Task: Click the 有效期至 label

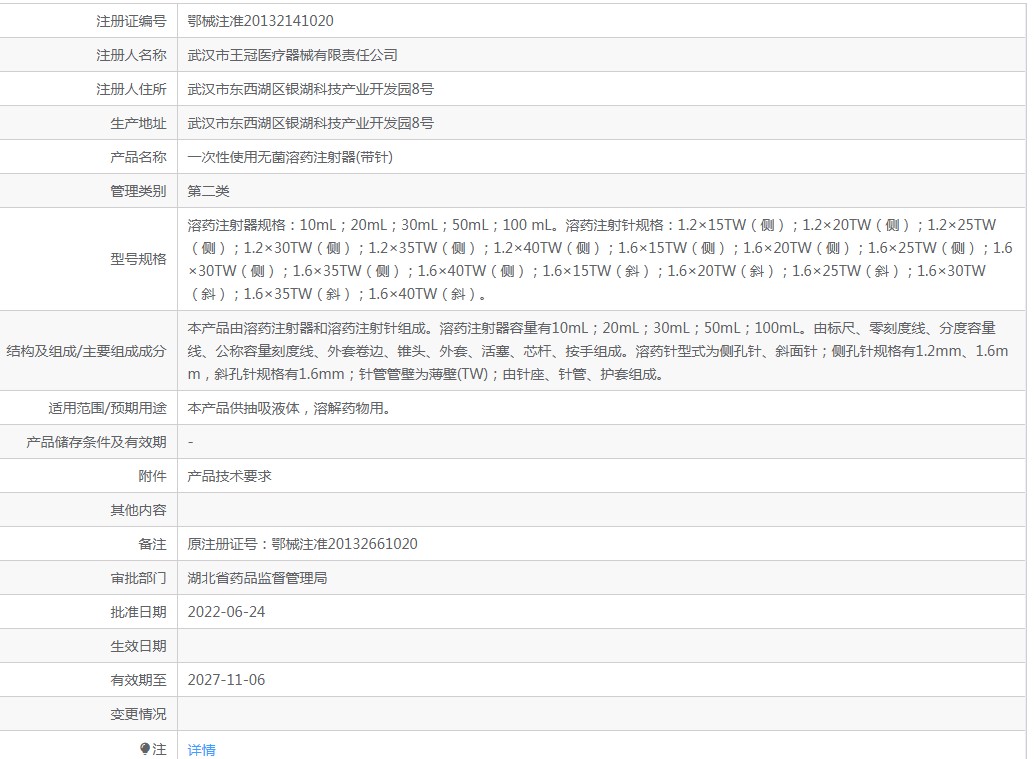Action: (139, 680)
